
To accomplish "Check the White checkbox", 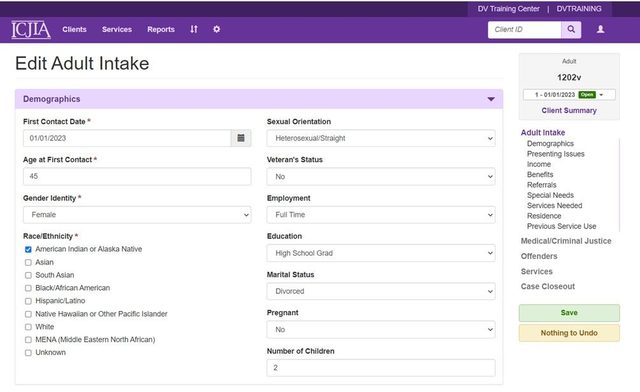I will coord(28,327).
